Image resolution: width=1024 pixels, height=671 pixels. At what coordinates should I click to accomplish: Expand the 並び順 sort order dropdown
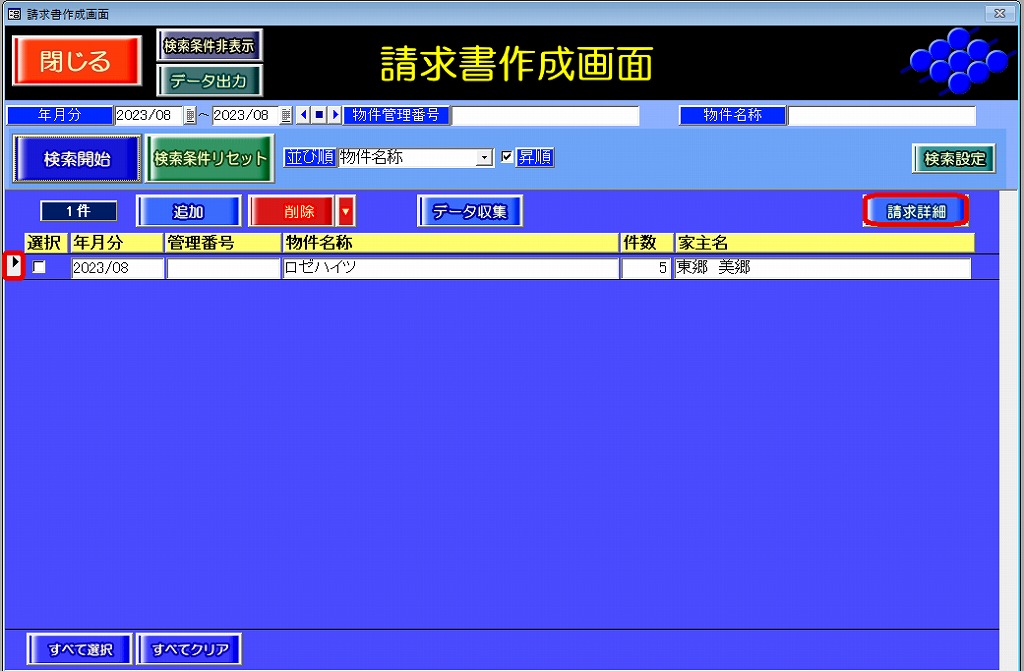coord(485,158)
